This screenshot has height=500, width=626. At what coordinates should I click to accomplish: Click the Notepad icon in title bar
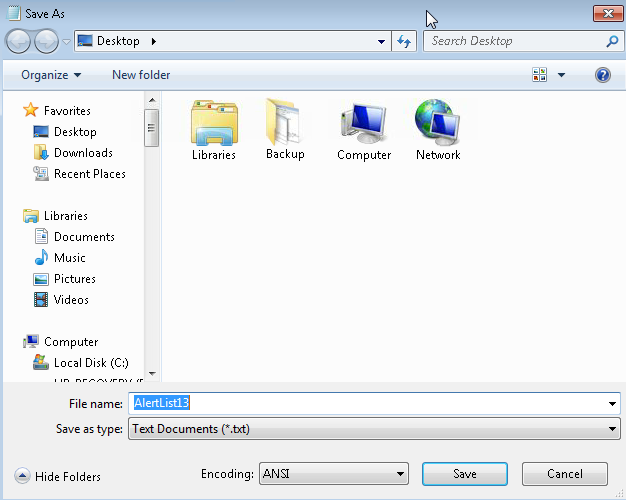(x=14, y=13)
